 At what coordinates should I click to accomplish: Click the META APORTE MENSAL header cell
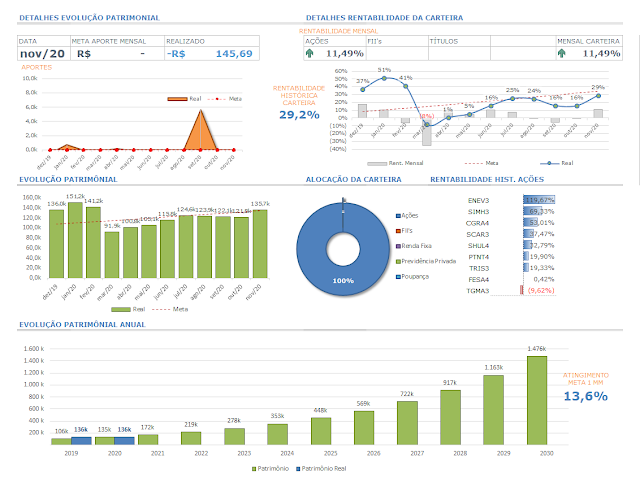pyautogui.click(x=117, y=41)
